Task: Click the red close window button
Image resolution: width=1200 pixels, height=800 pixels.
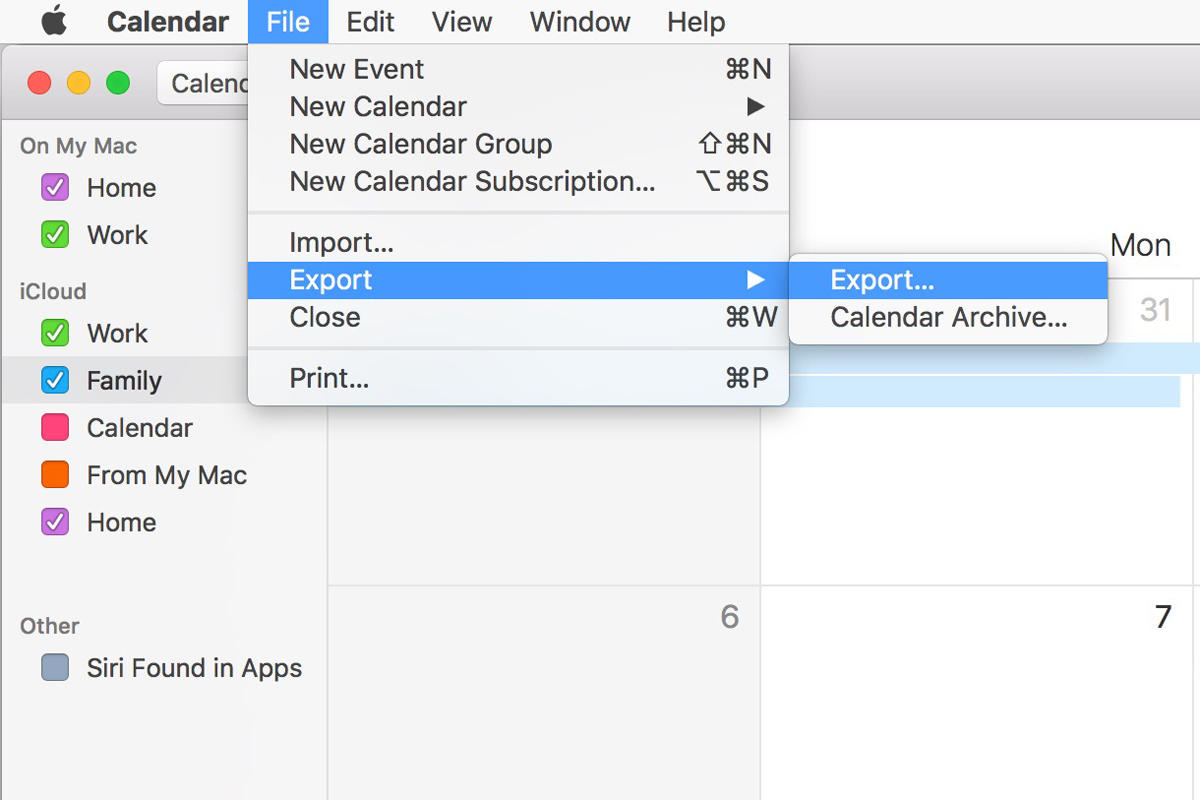Action: (39, 83)
